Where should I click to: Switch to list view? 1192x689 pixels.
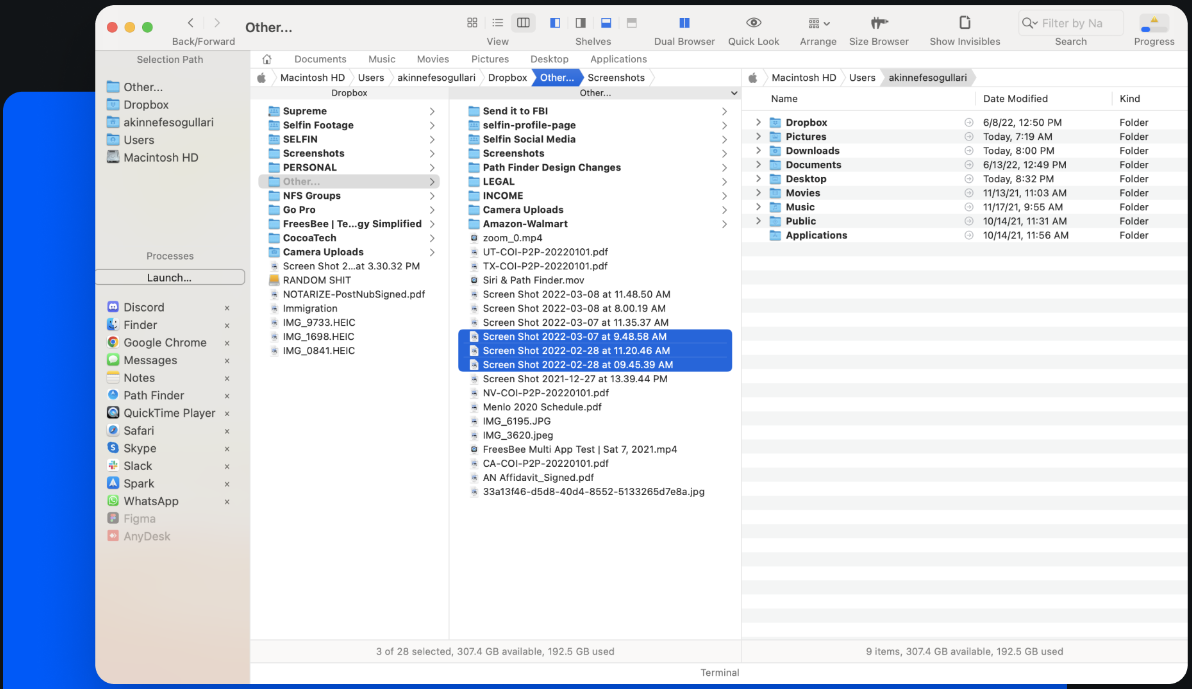point(497,23)
